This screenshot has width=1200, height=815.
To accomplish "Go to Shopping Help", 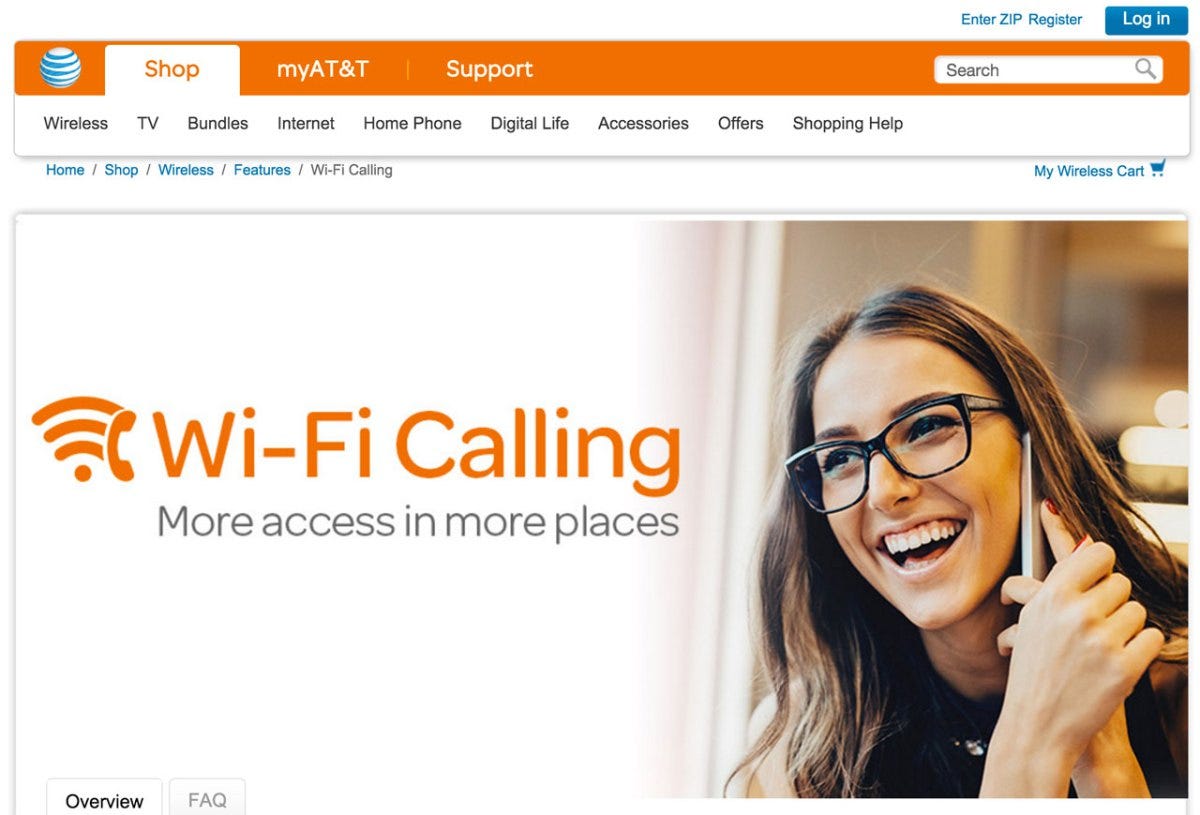I will pos(848,124).
